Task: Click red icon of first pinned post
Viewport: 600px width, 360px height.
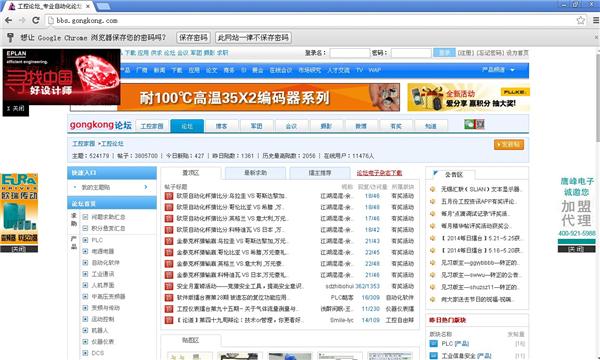Action: point(169,196)
